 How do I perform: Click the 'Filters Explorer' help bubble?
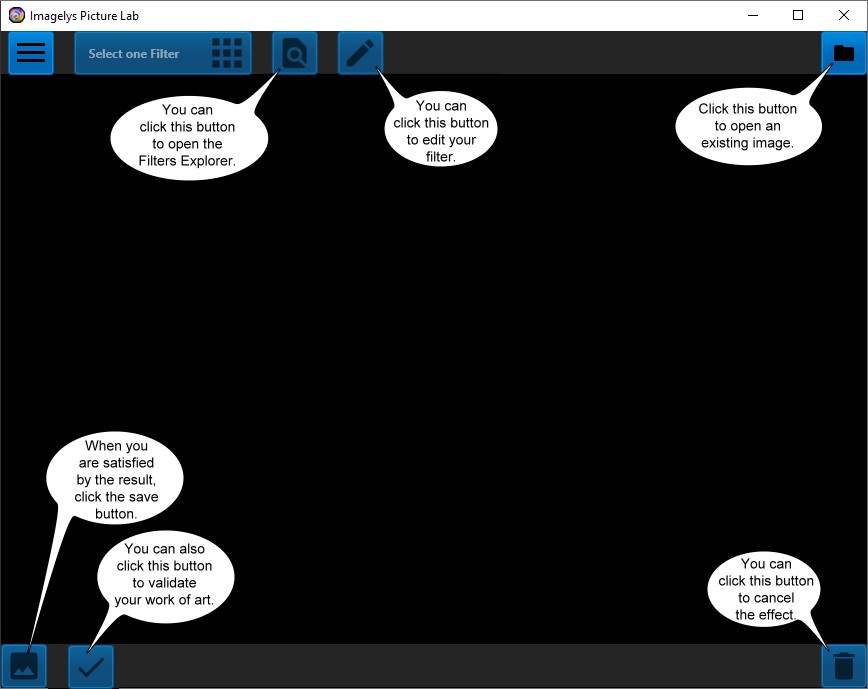189,135
